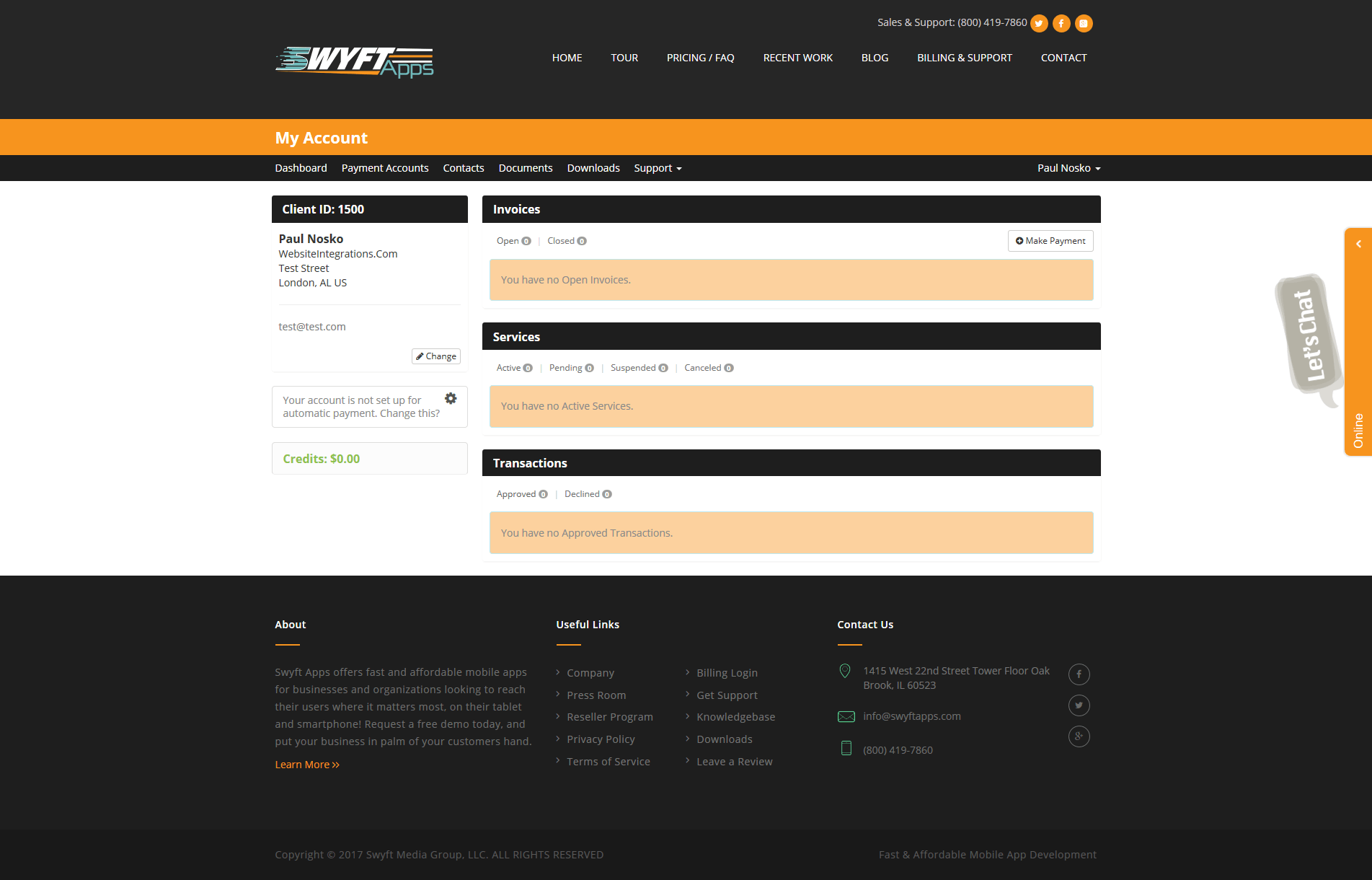Image resolution: width=1372 pixels, height=880 pixels.
Task: Open BILLING & SUPPORT in the navigation
Action: [x=965, y=58]
